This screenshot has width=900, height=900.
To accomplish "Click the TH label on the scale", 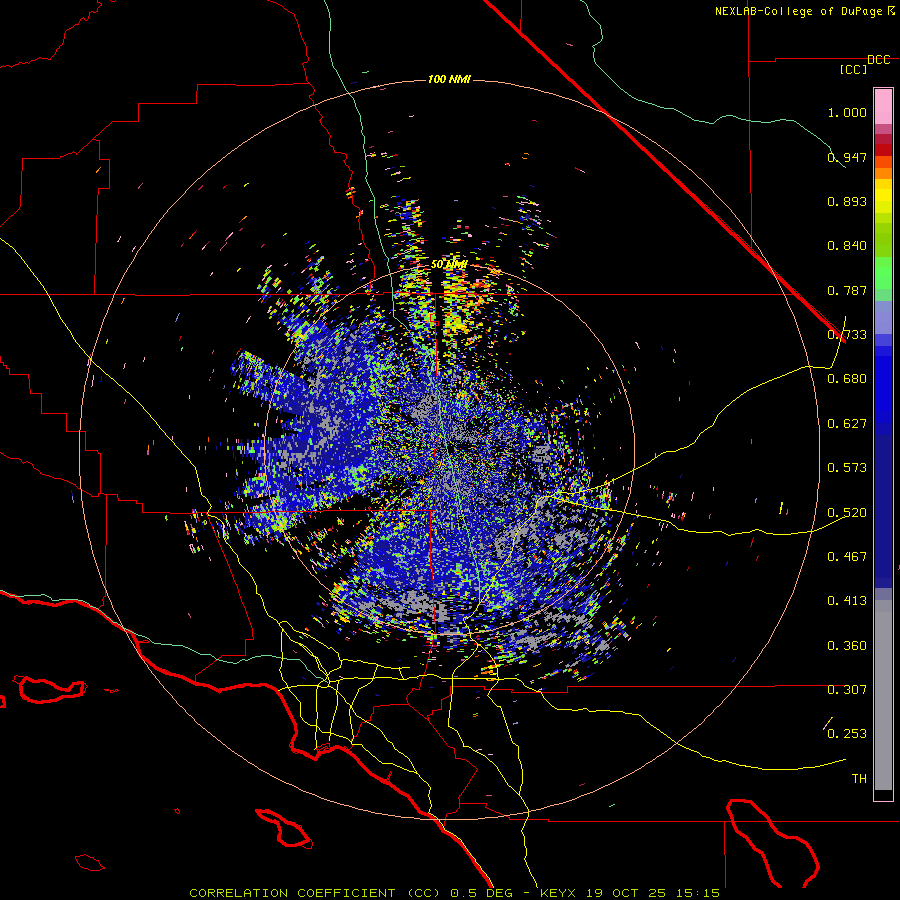I will (859, 779).
